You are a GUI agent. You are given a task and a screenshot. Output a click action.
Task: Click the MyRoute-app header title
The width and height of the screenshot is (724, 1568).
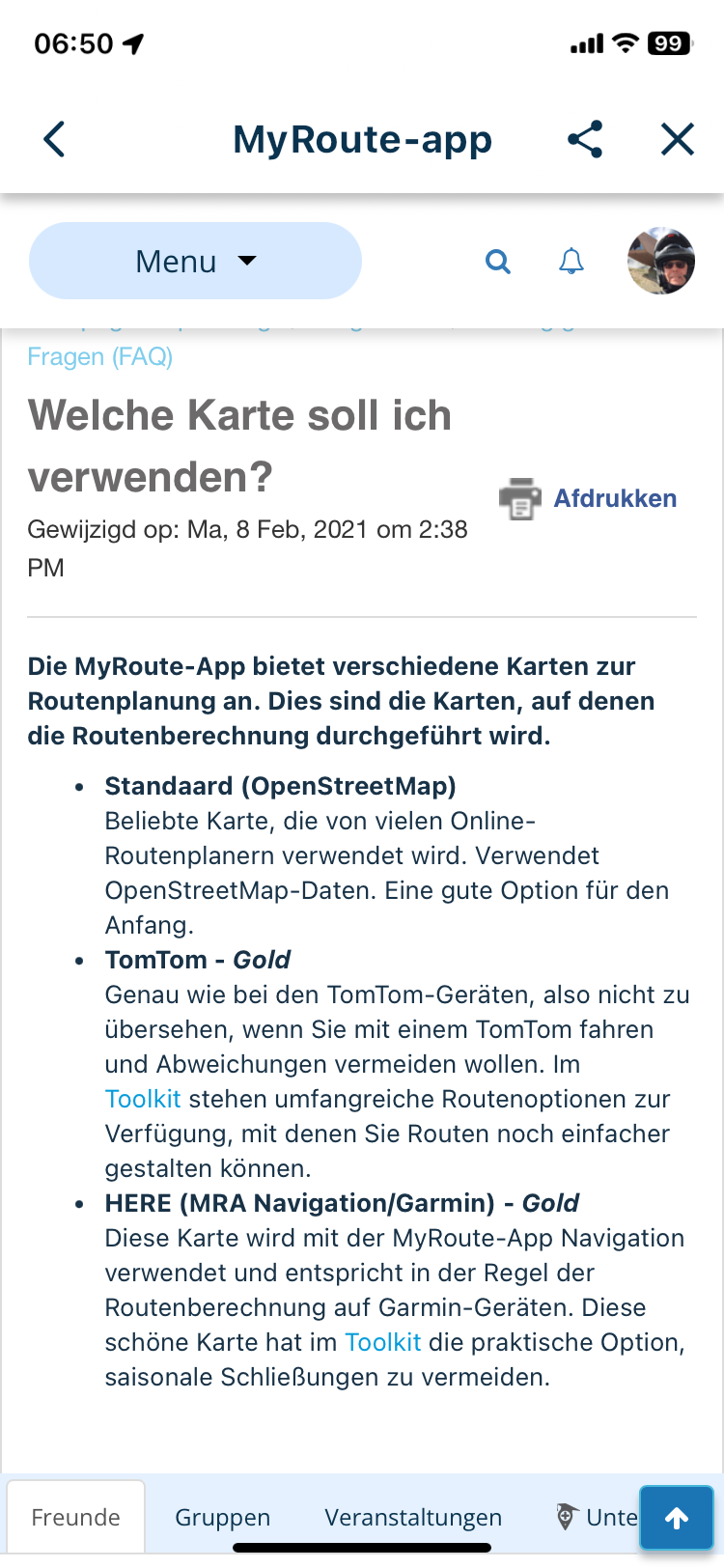(x=363, y=140)
